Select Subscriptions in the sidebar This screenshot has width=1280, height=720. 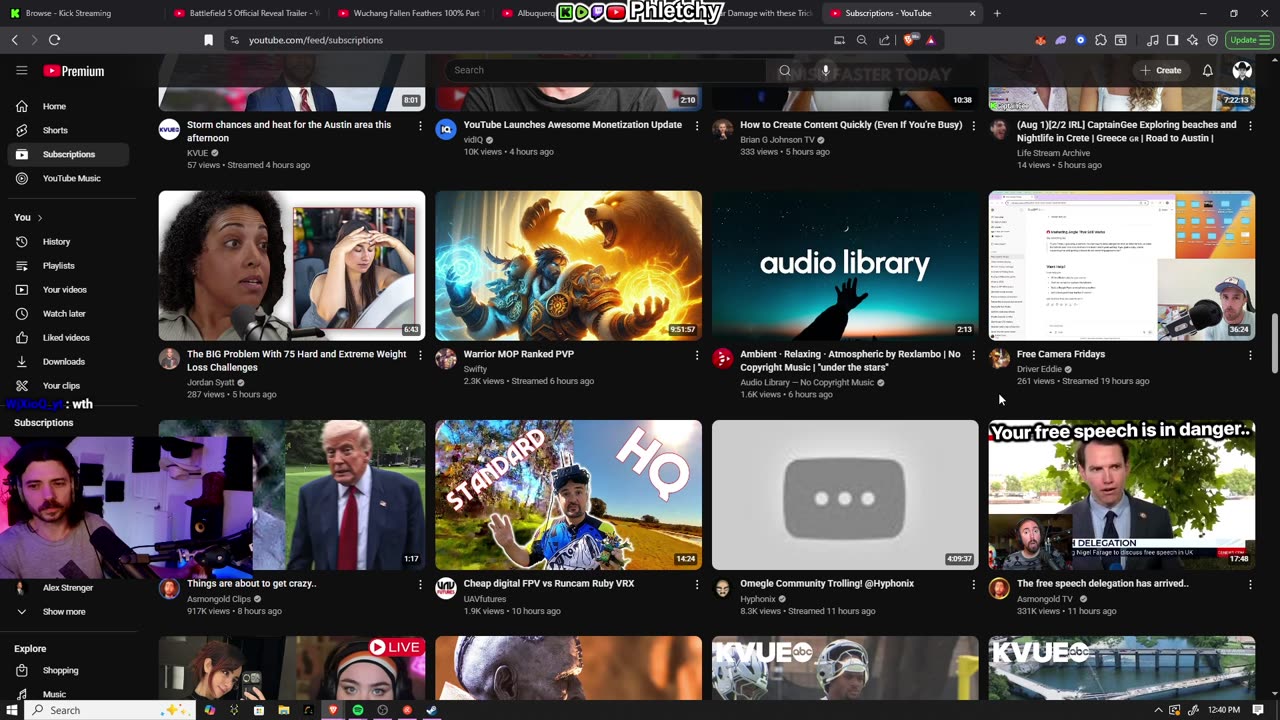pyautogui.click(x=68, y=154)
